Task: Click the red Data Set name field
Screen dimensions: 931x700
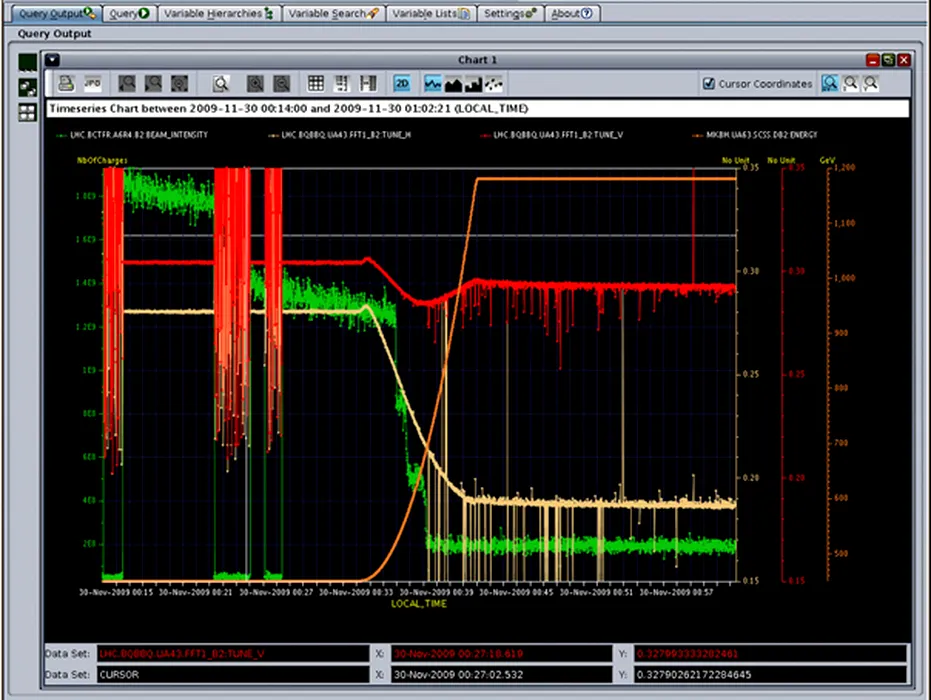Action: (x=233, y=654)
